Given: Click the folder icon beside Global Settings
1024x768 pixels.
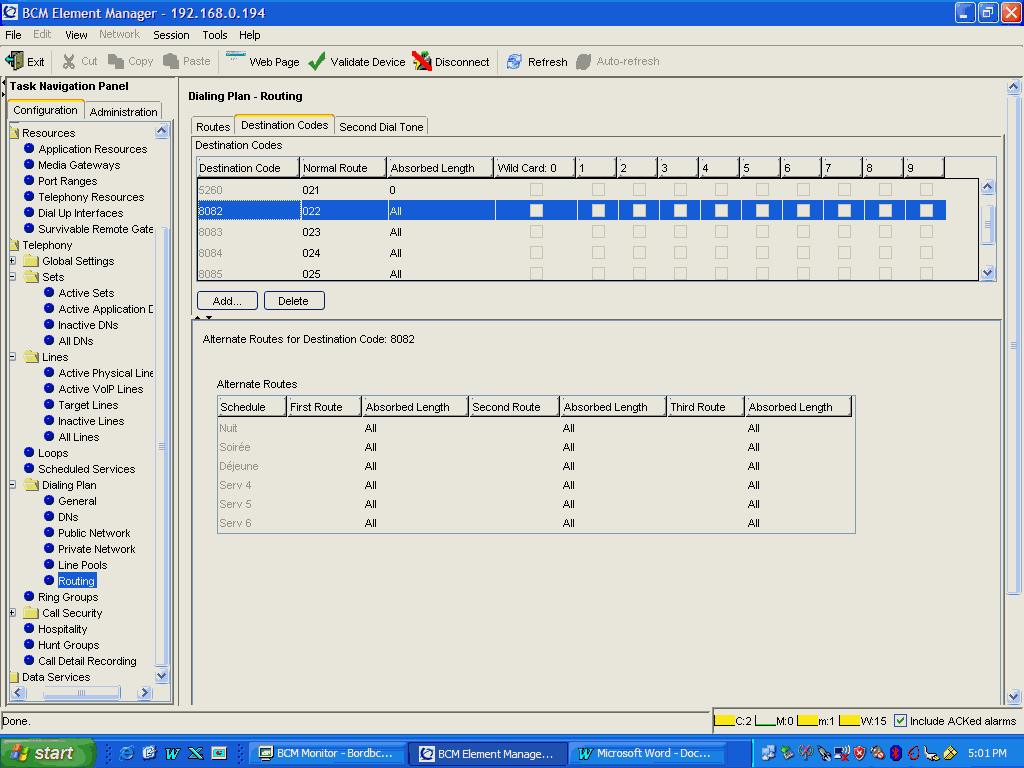Looking at the screenshot, I should pyautogui.click(x=31, y=261).
